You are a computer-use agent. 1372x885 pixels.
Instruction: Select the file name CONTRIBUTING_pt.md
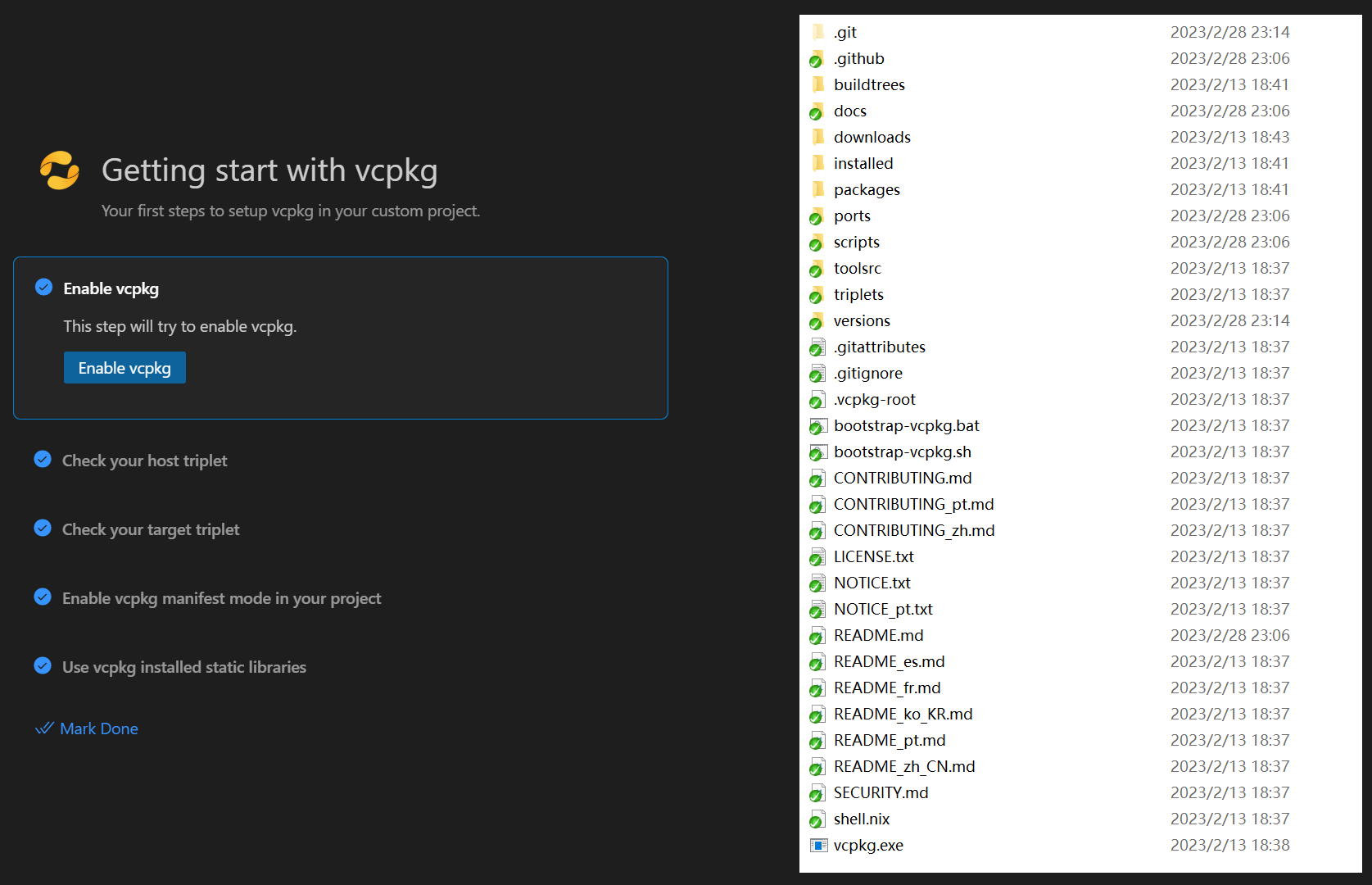pos(914,504)
